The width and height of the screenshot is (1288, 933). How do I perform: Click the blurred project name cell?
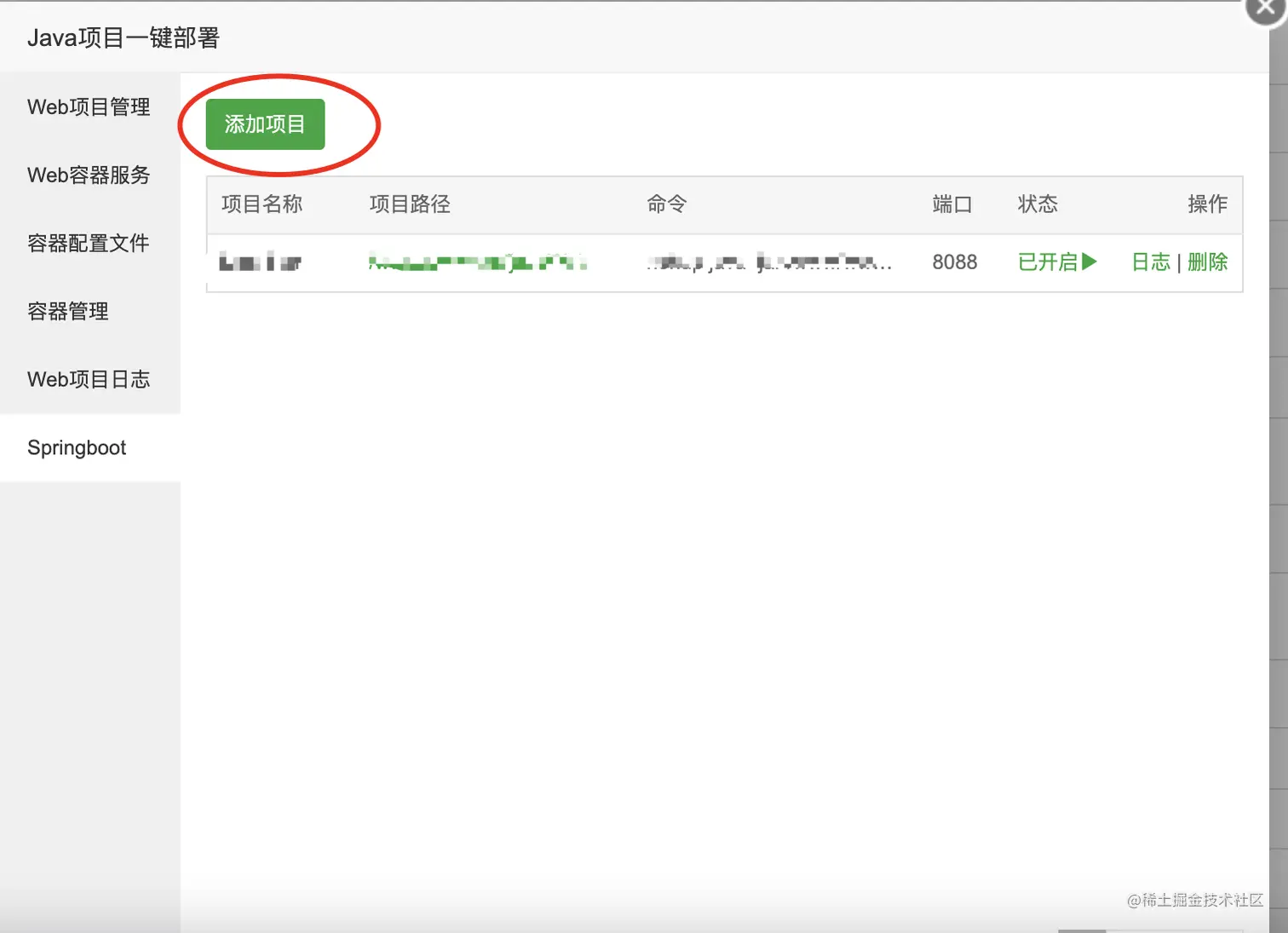click(260, 262)
